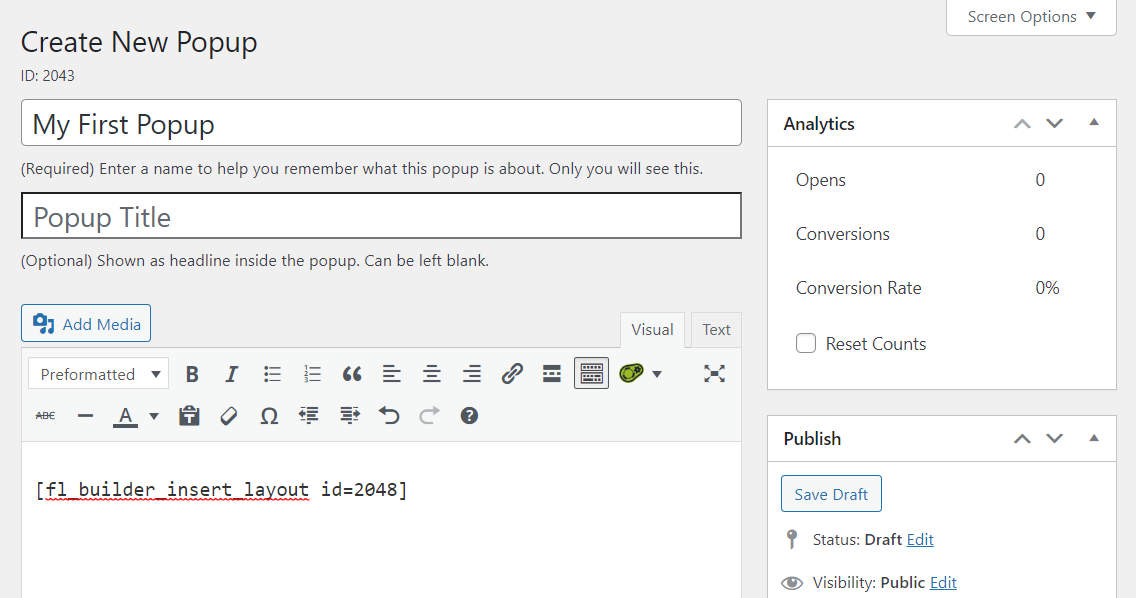Viewport: 1136px width, 598px height.
Task: Collapse the Publish panel
Action: click(x=1094, y=438)
